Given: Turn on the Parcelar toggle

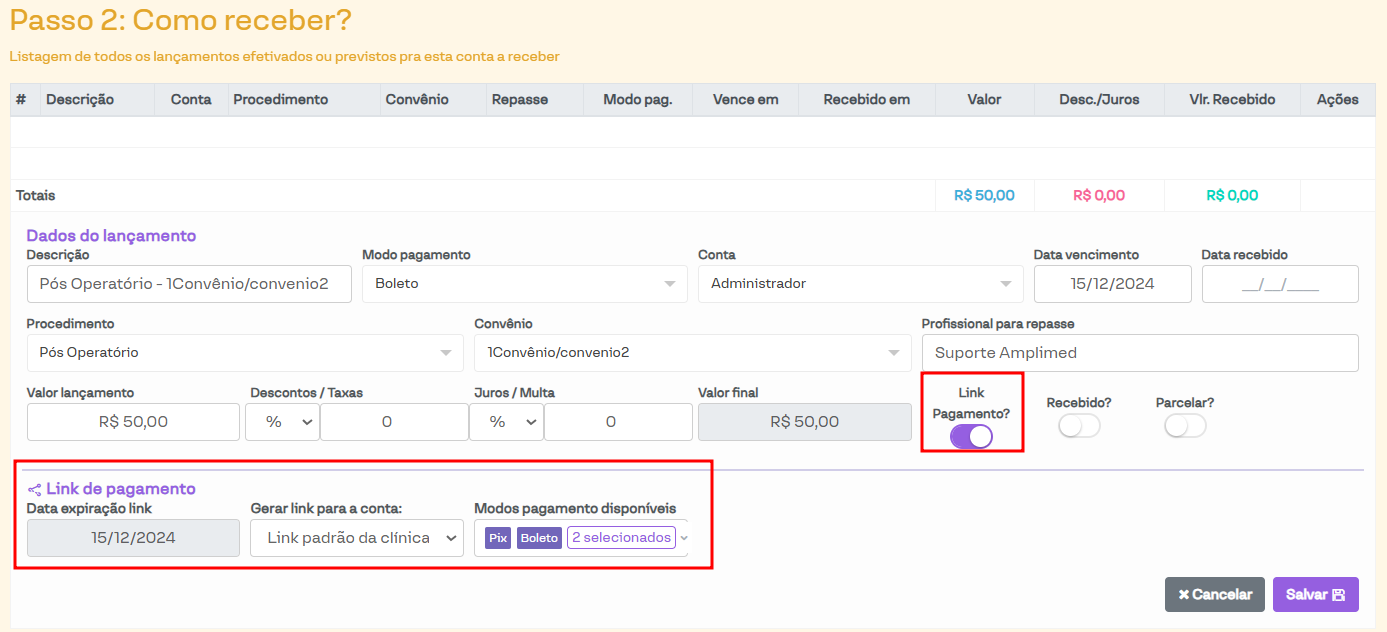Looking at the screenshot, I should (1185, 426).
